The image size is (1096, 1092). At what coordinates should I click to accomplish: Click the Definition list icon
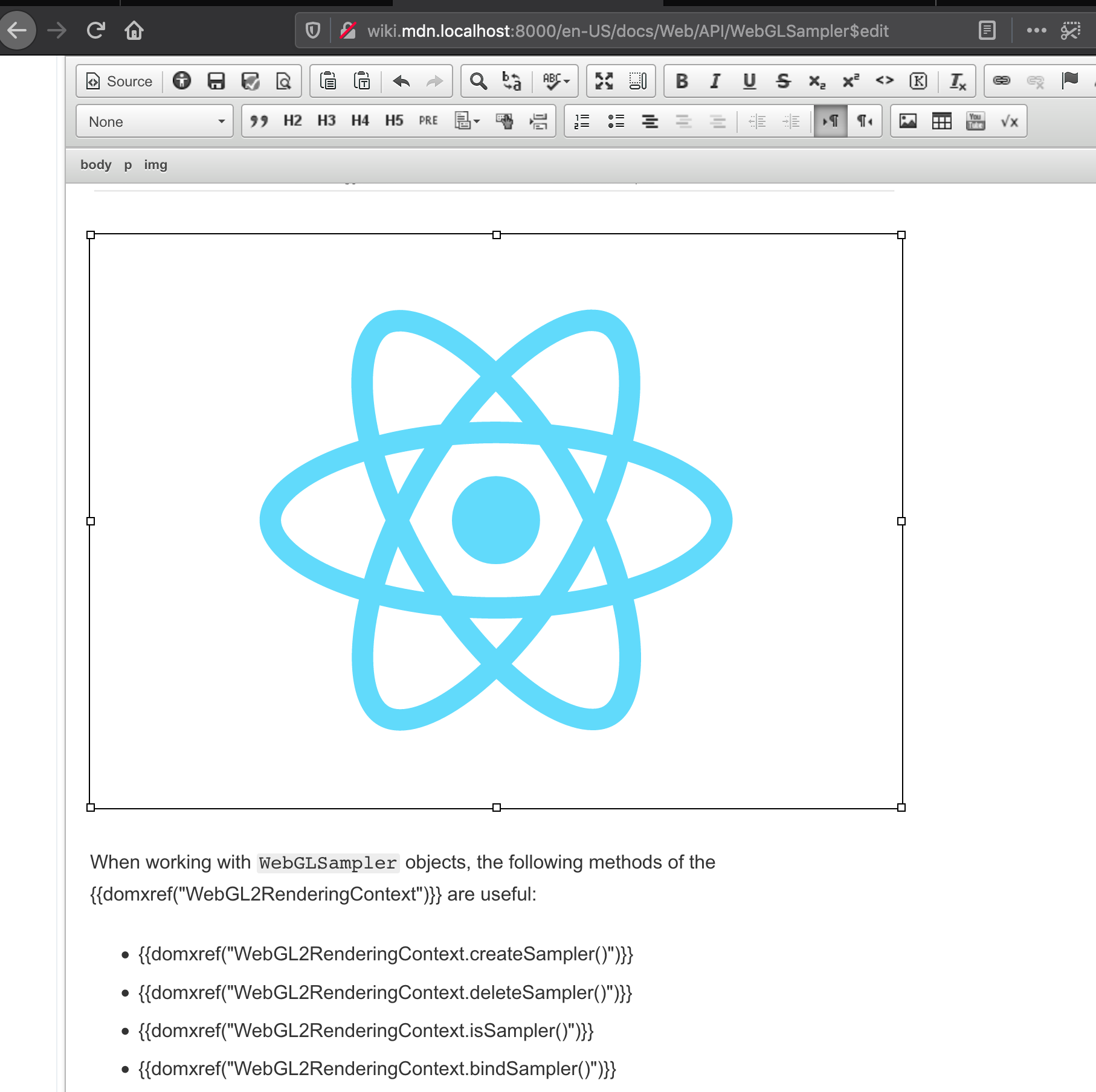click(x=650, y=121)
